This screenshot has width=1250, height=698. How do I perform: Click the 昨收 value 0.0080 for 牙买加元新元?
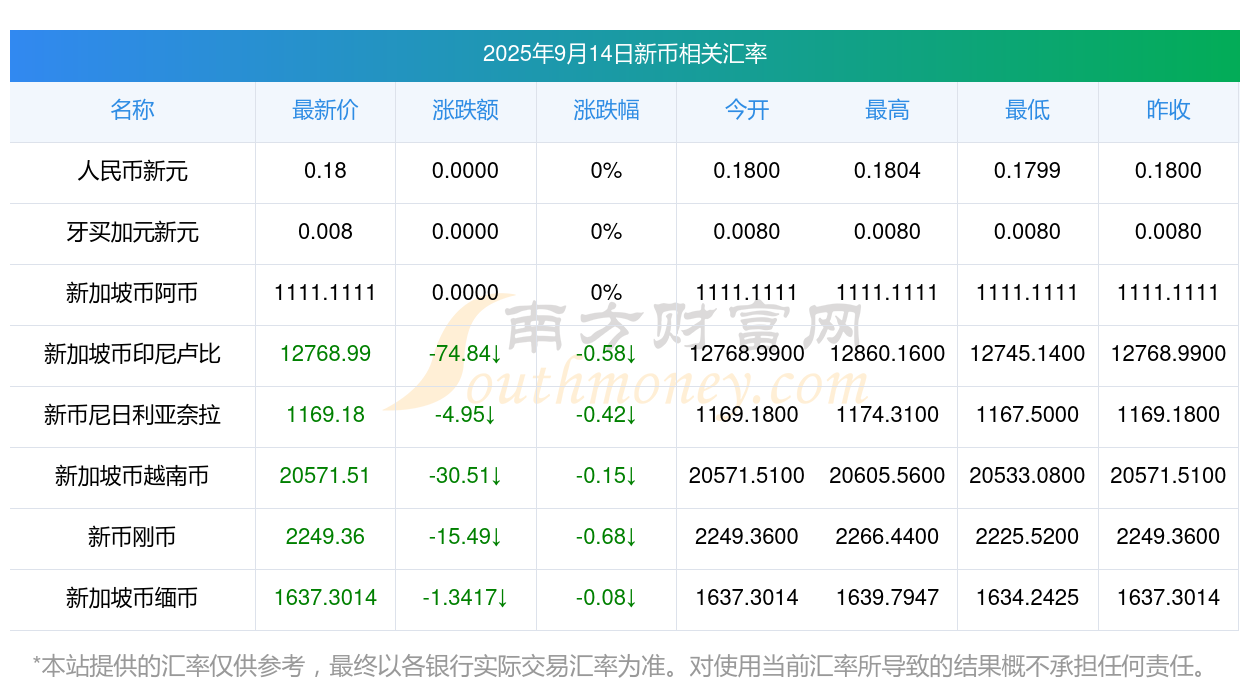(x=1169, y=232)
